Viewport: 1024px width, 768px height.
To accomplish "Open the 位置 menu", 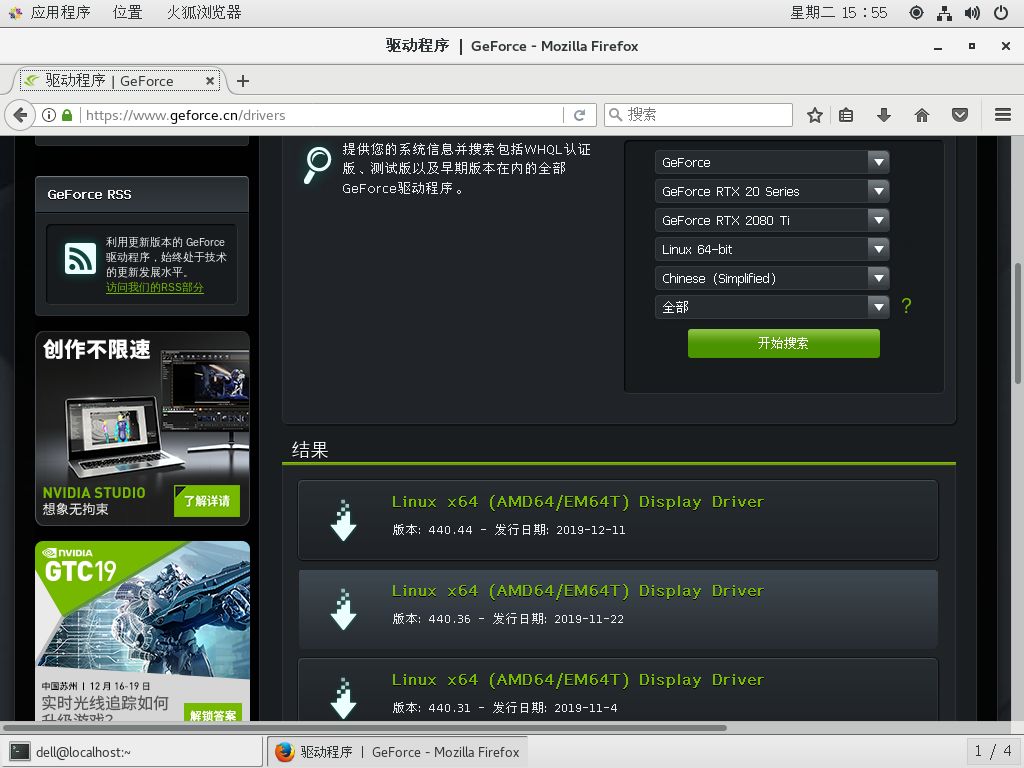I will [127, 12].
